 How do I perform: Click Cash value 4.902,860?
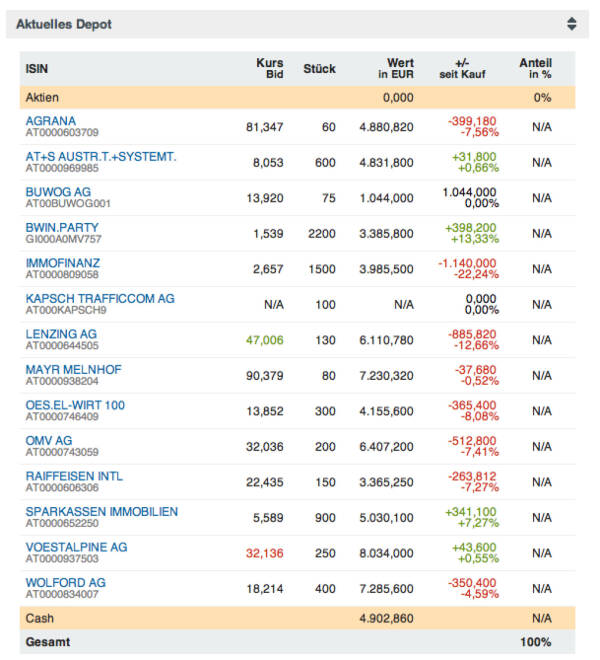tap(386, 618)
